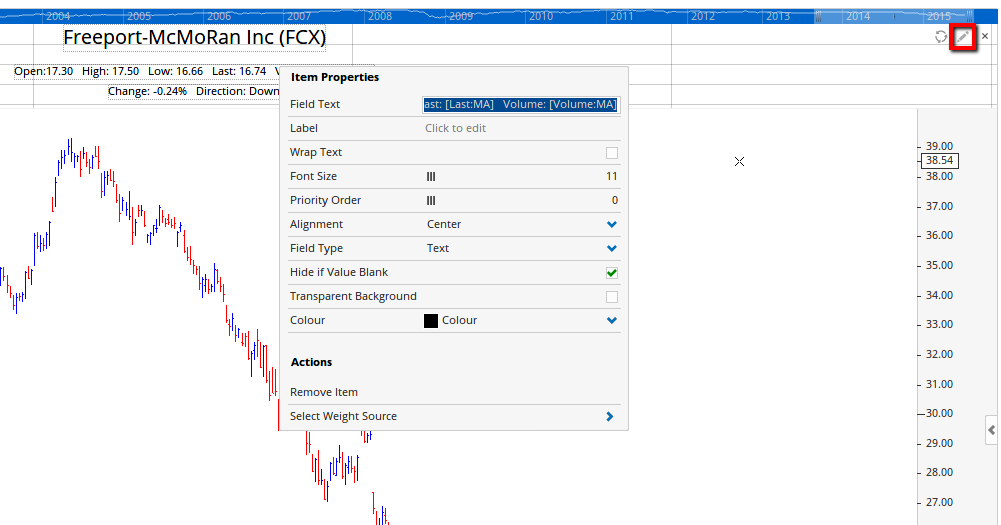
Task: Click the 39.00 price axis label
Action: pos(939,146)
